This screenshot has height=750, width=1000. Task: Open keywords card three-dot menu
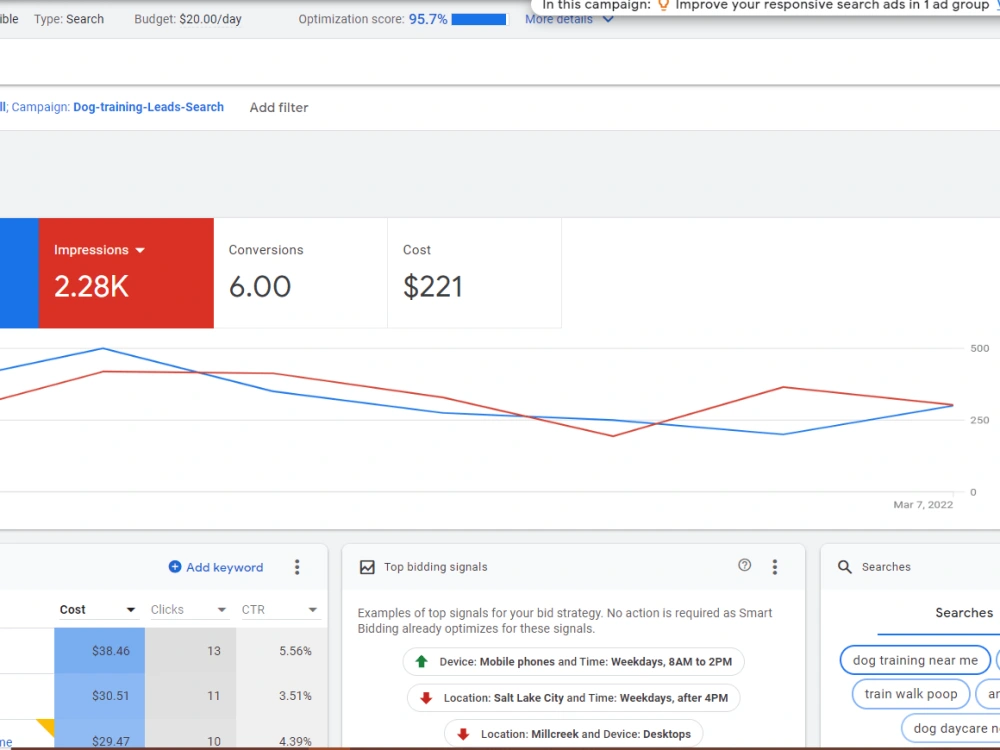(297, 567)
